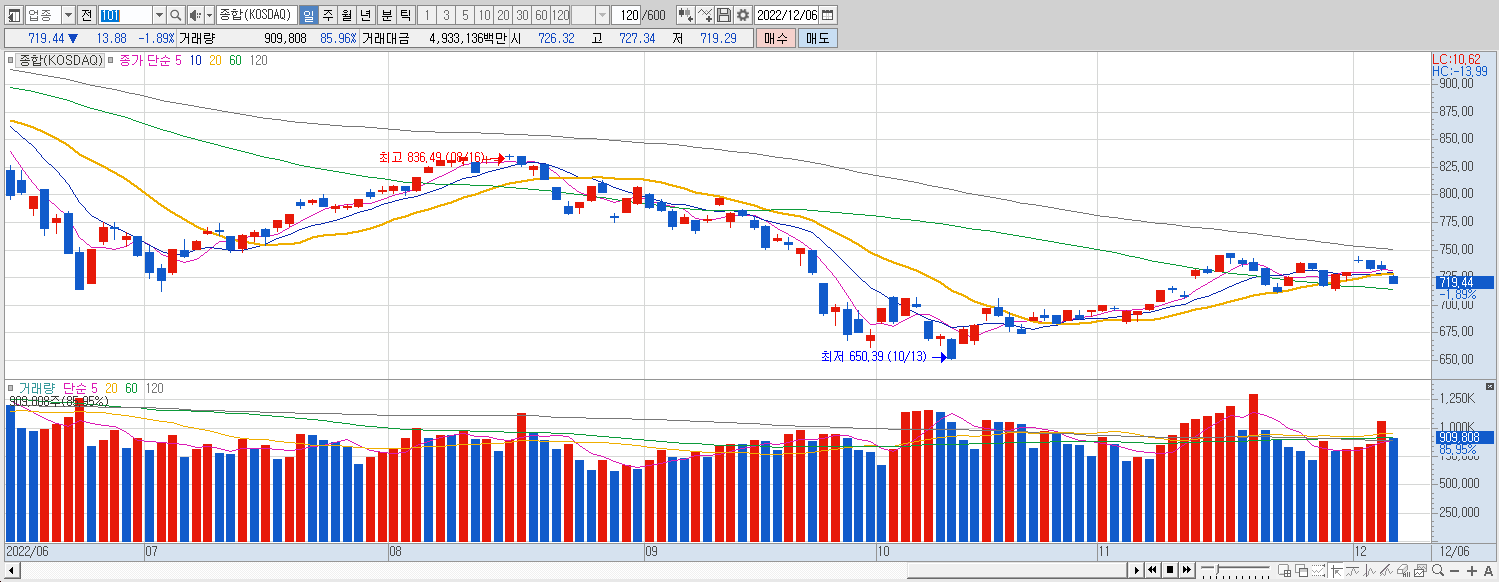Open chart settings gear icon

tap(743, 15)
